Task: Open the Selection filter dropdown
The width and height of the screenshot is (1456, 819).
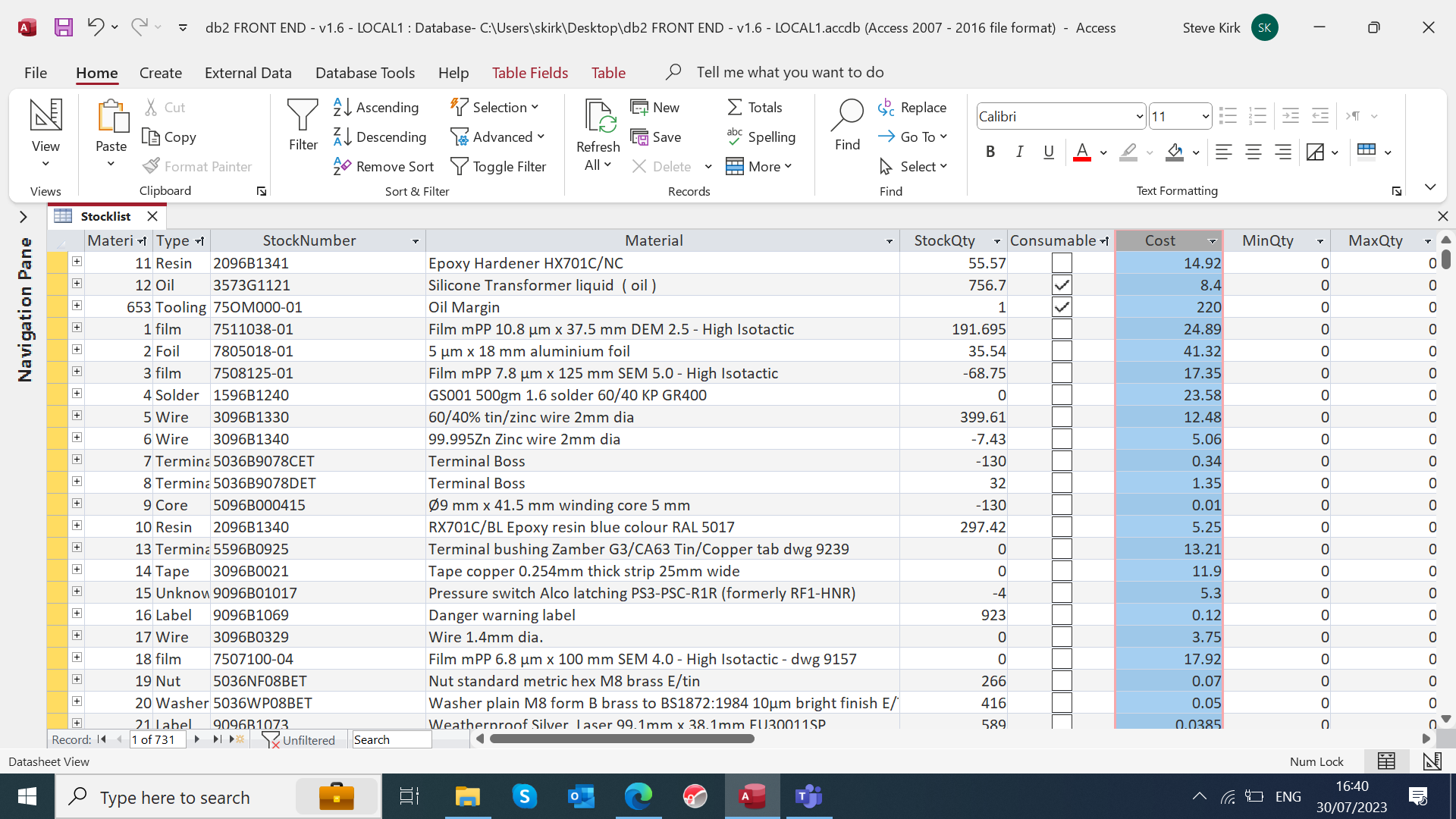Action: (494, 107)
